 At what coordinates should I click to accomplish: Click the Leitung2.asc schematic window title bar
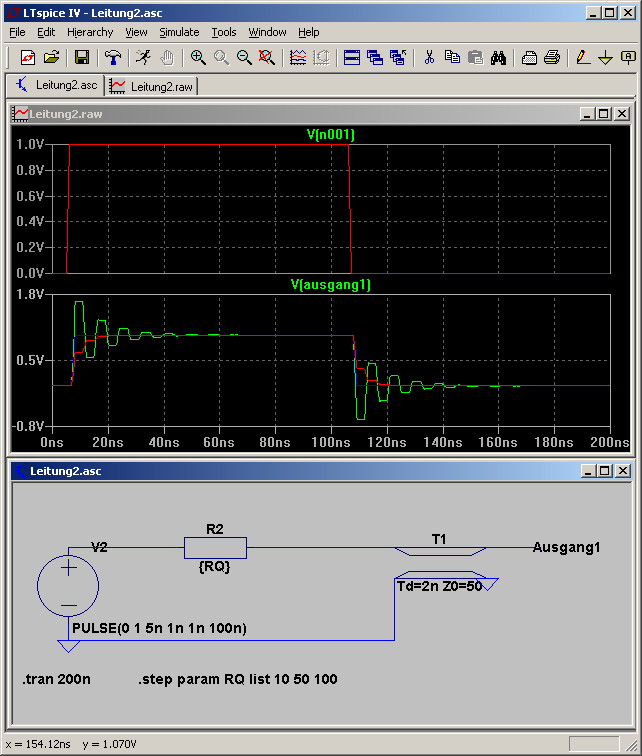click(x=321, y=471)
